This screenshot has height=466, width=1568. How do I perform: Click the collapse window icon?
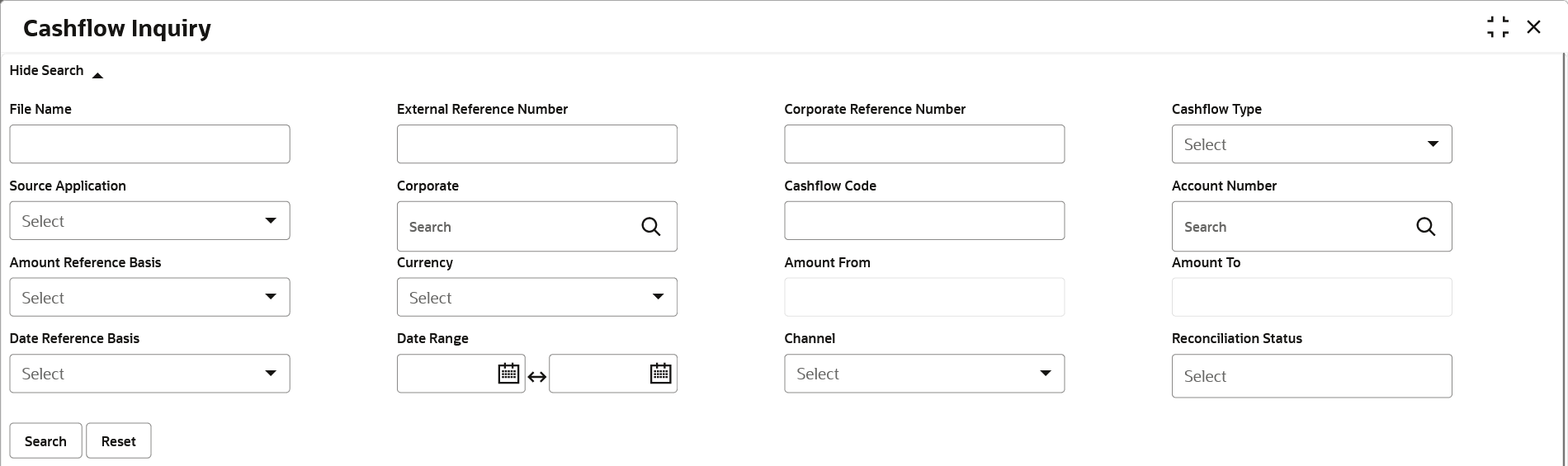1497,27
